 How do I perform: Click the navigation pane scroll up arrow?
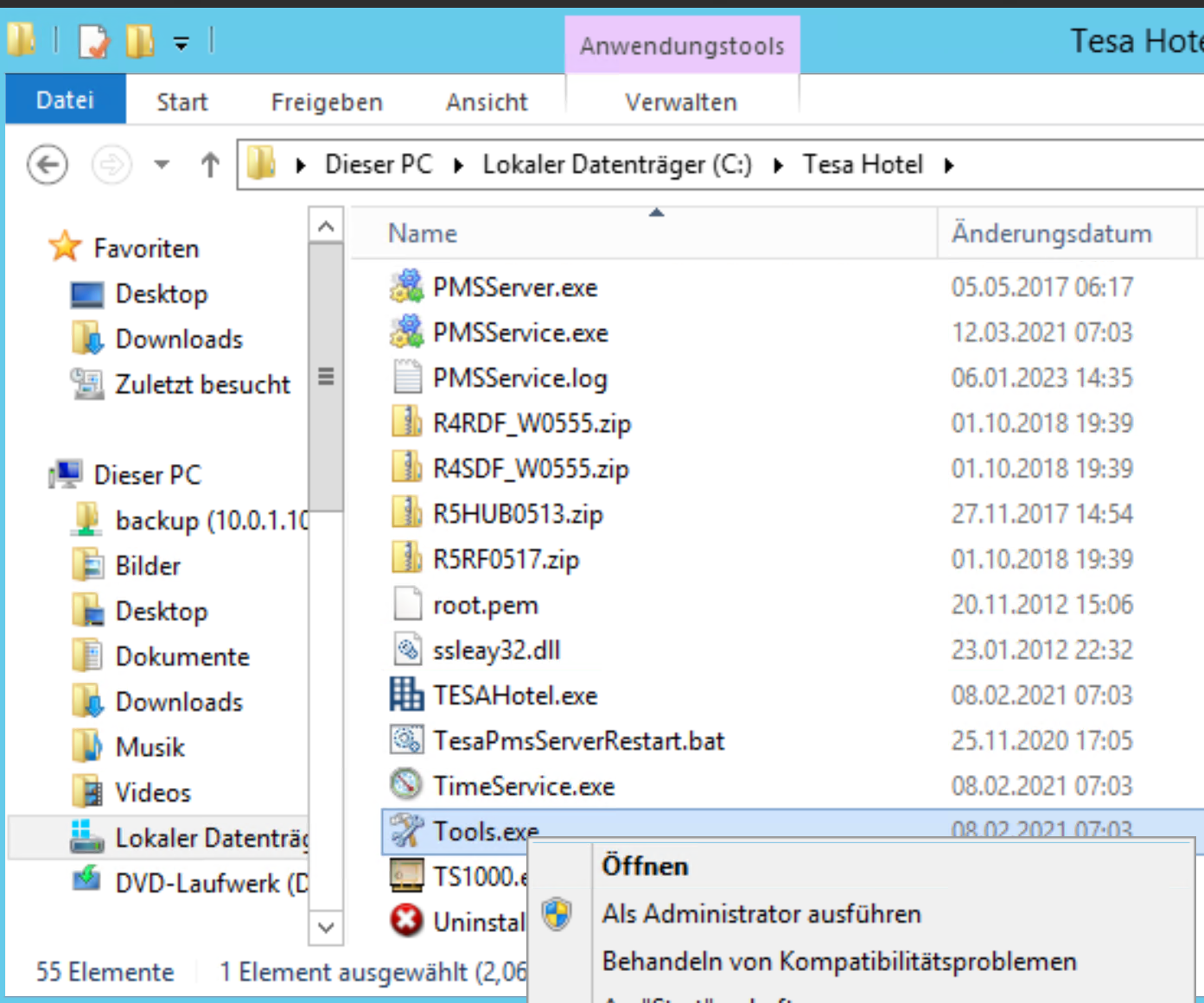326,226
